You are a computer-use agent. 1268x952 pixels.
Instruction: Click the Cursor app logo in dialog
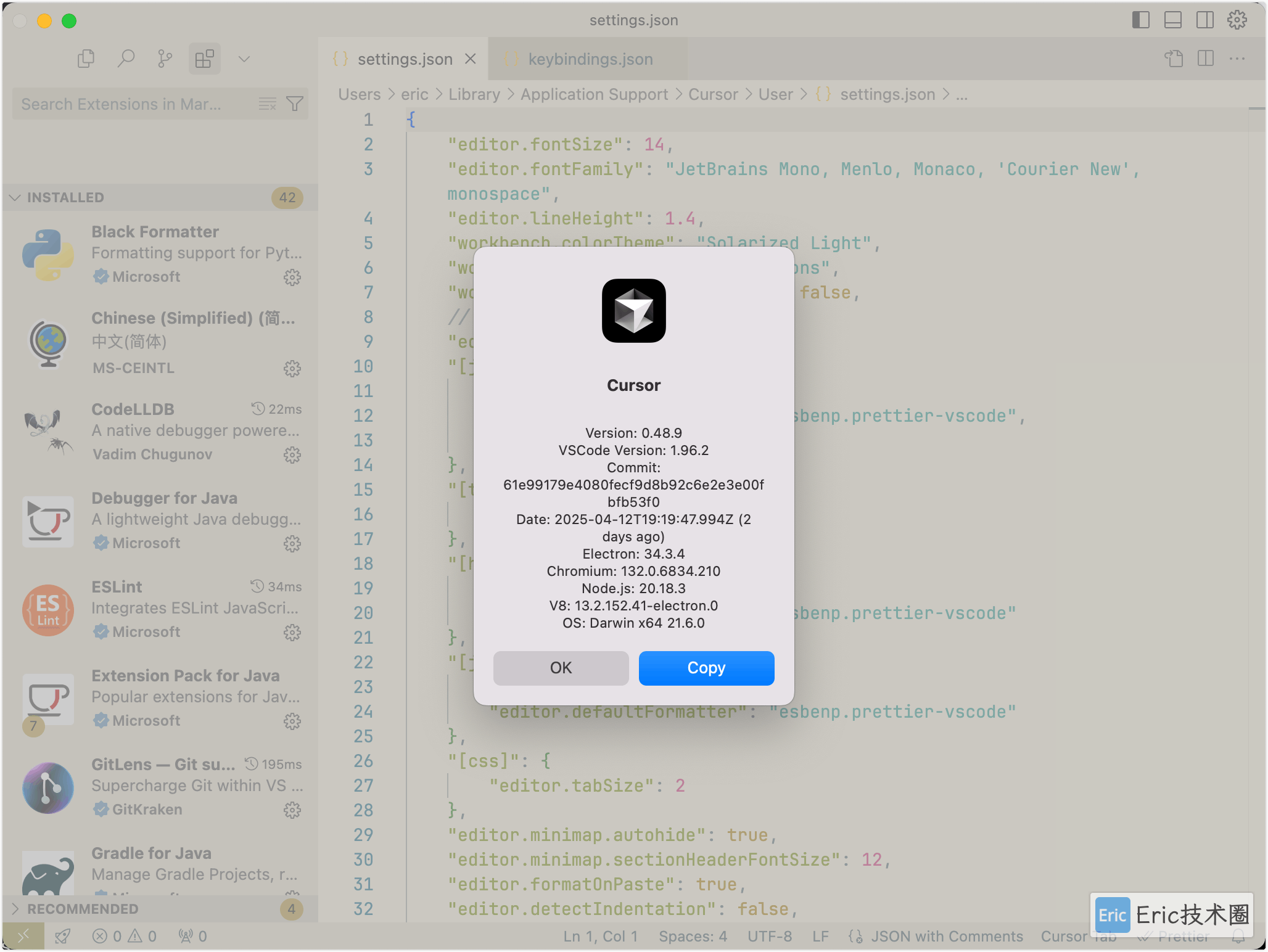click(634, 311)
